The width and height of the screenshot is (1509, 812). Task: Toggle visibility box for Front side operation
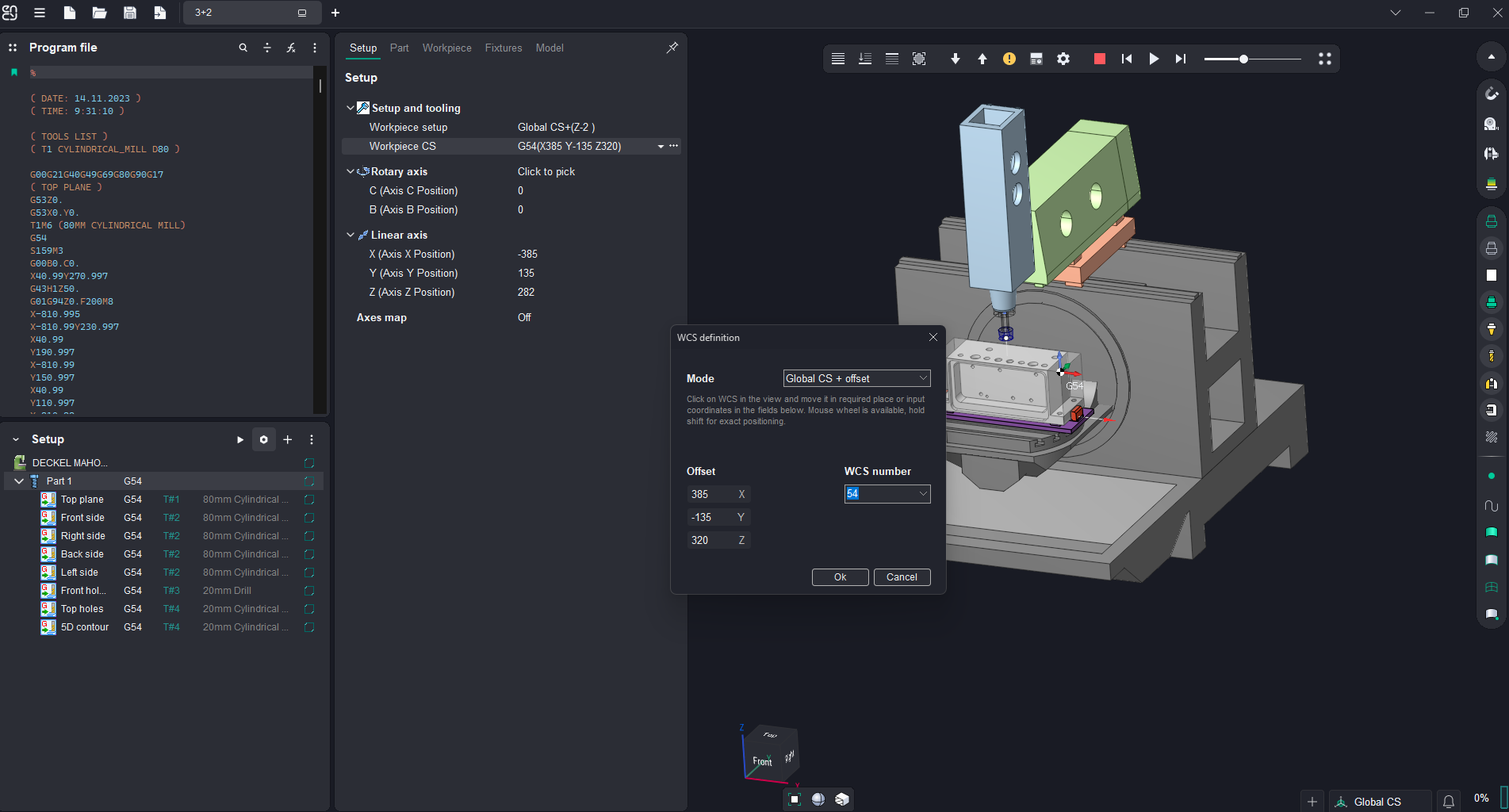(x=309, y=518)
